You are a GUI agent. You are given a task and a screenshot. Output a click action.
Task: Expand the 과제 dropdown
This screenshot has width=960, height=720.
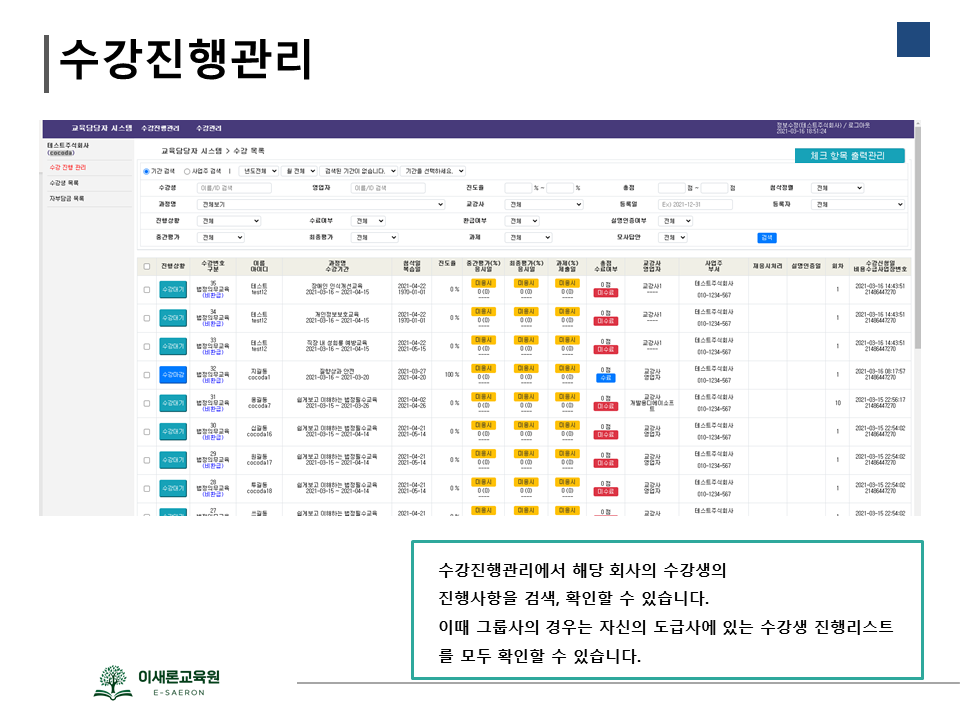pos(529,238)
